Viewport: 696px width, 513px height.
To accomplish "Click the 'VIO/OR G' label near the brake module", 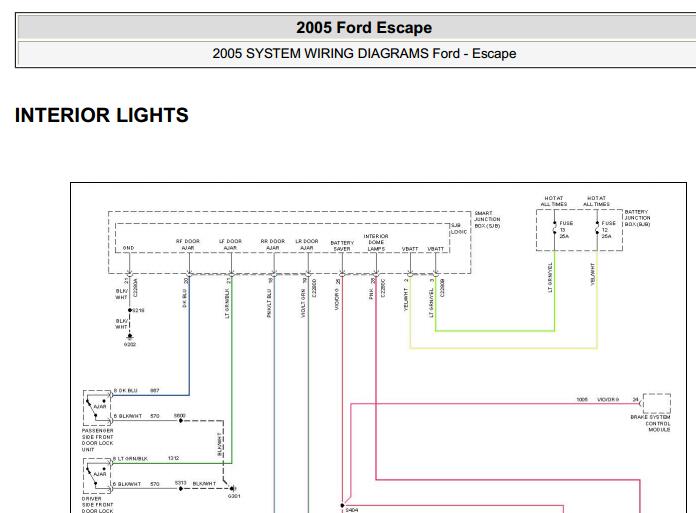I will [x=608, y=400].
